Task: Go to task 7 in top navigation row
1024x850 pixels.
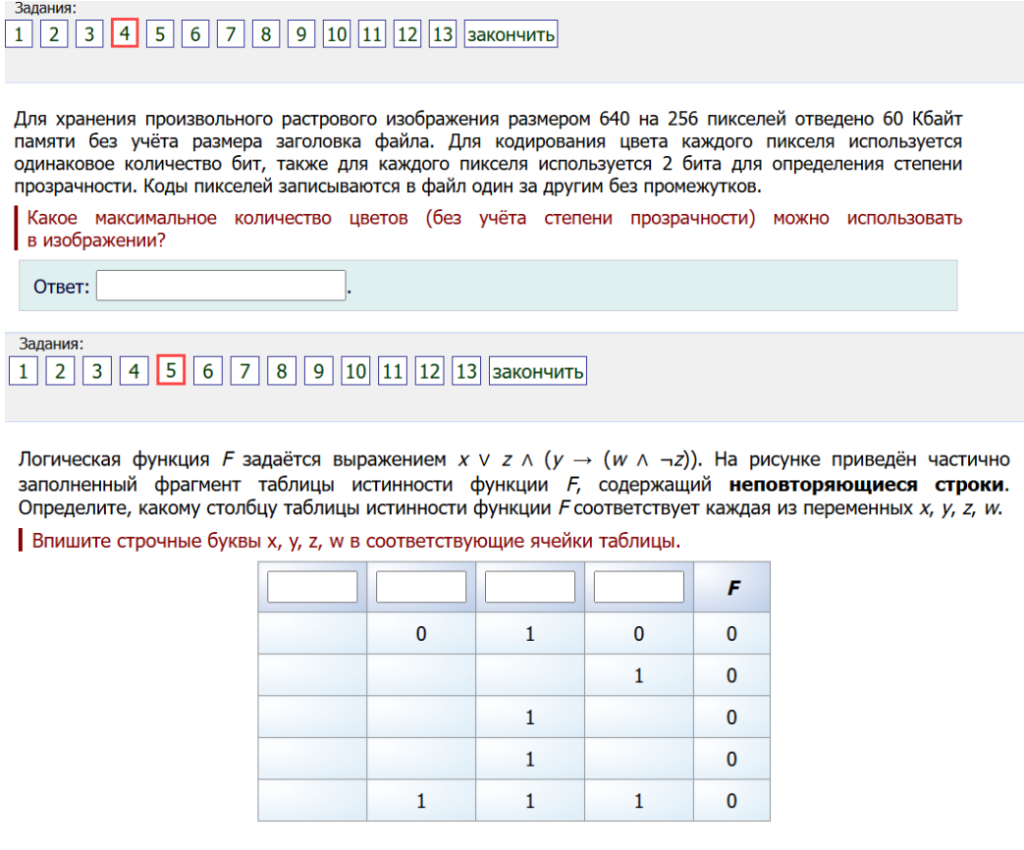Action: pyautogui.click(x=230, y=34)
